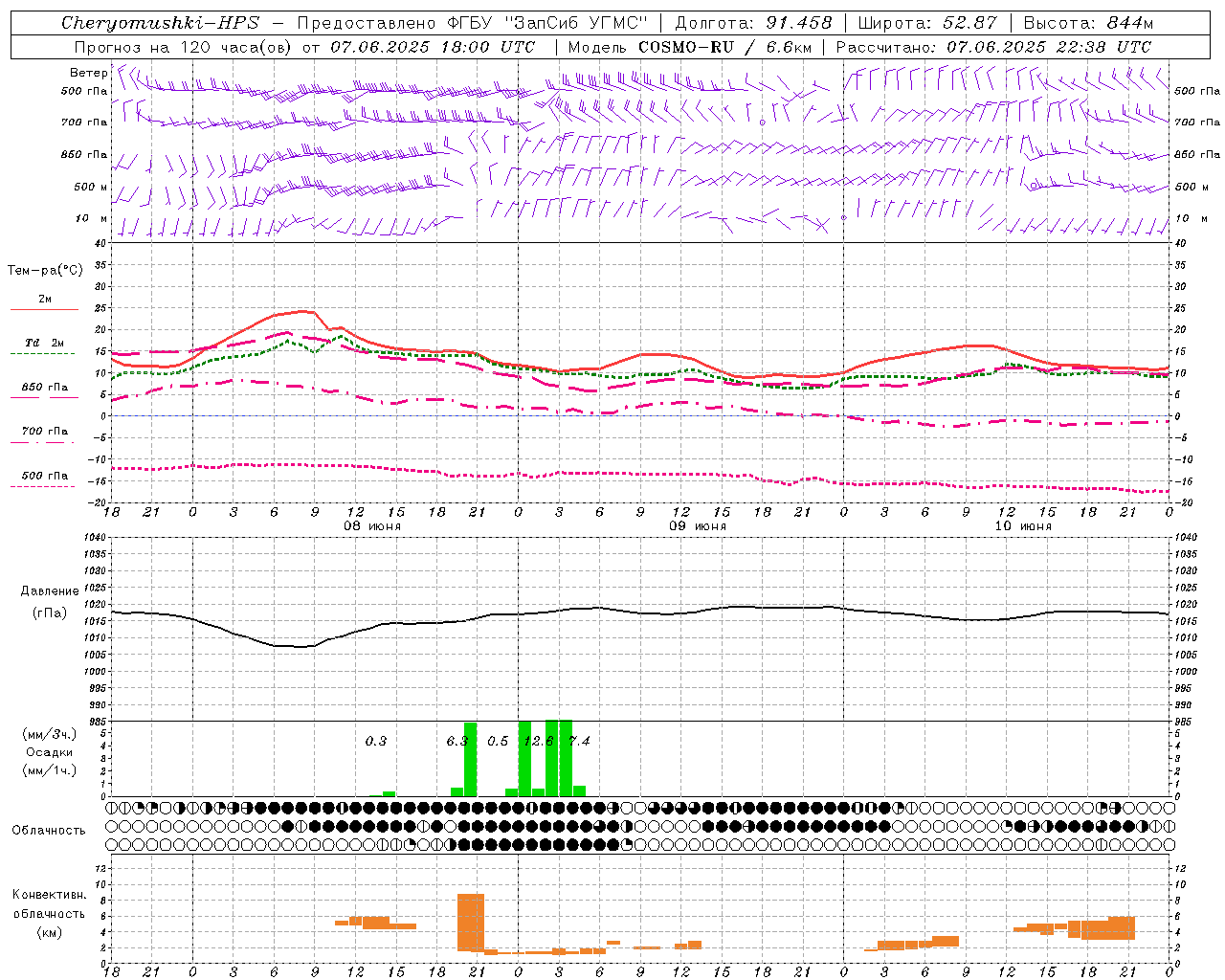Click the Конвективн. convective cloud label

click(49, 895)
